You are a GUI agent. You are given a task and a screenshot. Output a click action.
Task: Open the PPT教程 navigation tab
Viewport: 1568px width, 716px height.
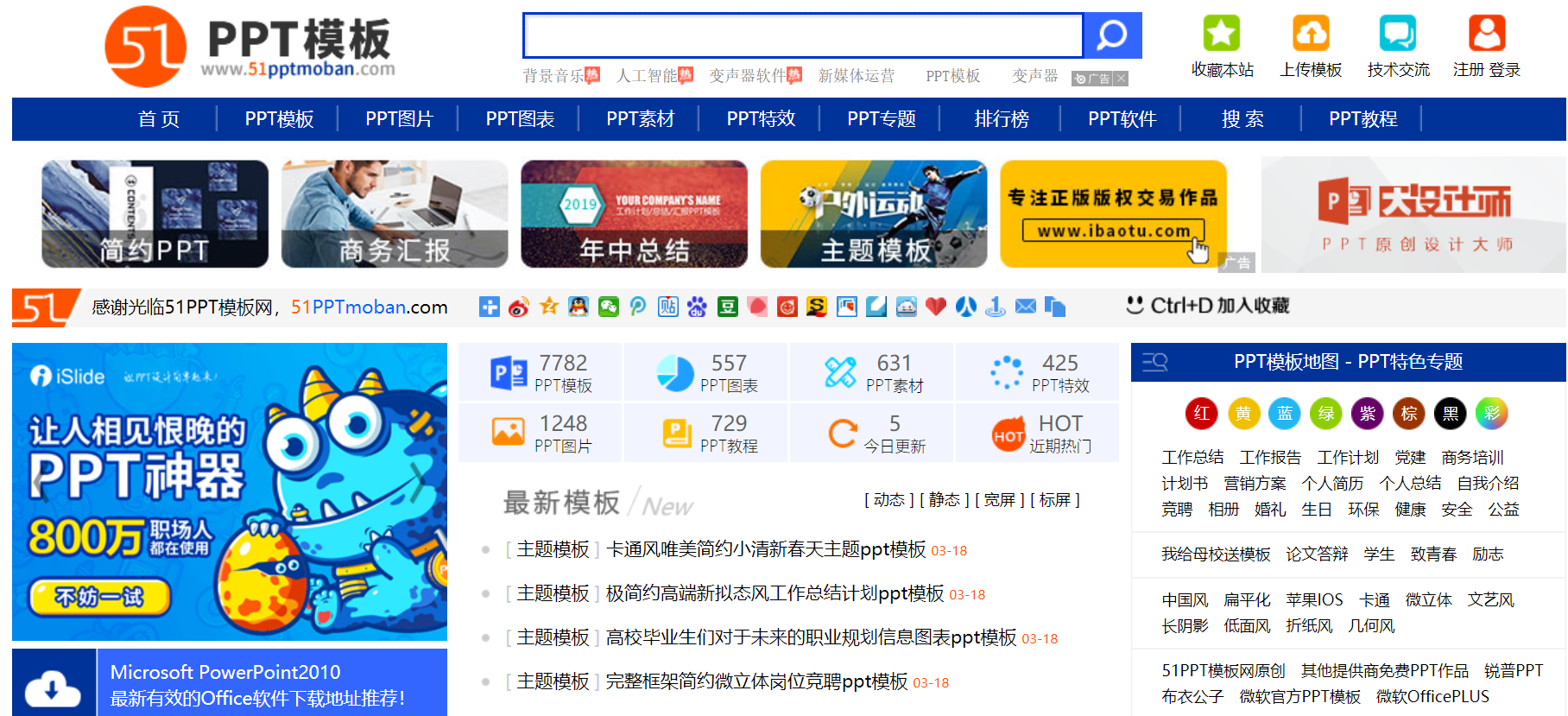1363,119
